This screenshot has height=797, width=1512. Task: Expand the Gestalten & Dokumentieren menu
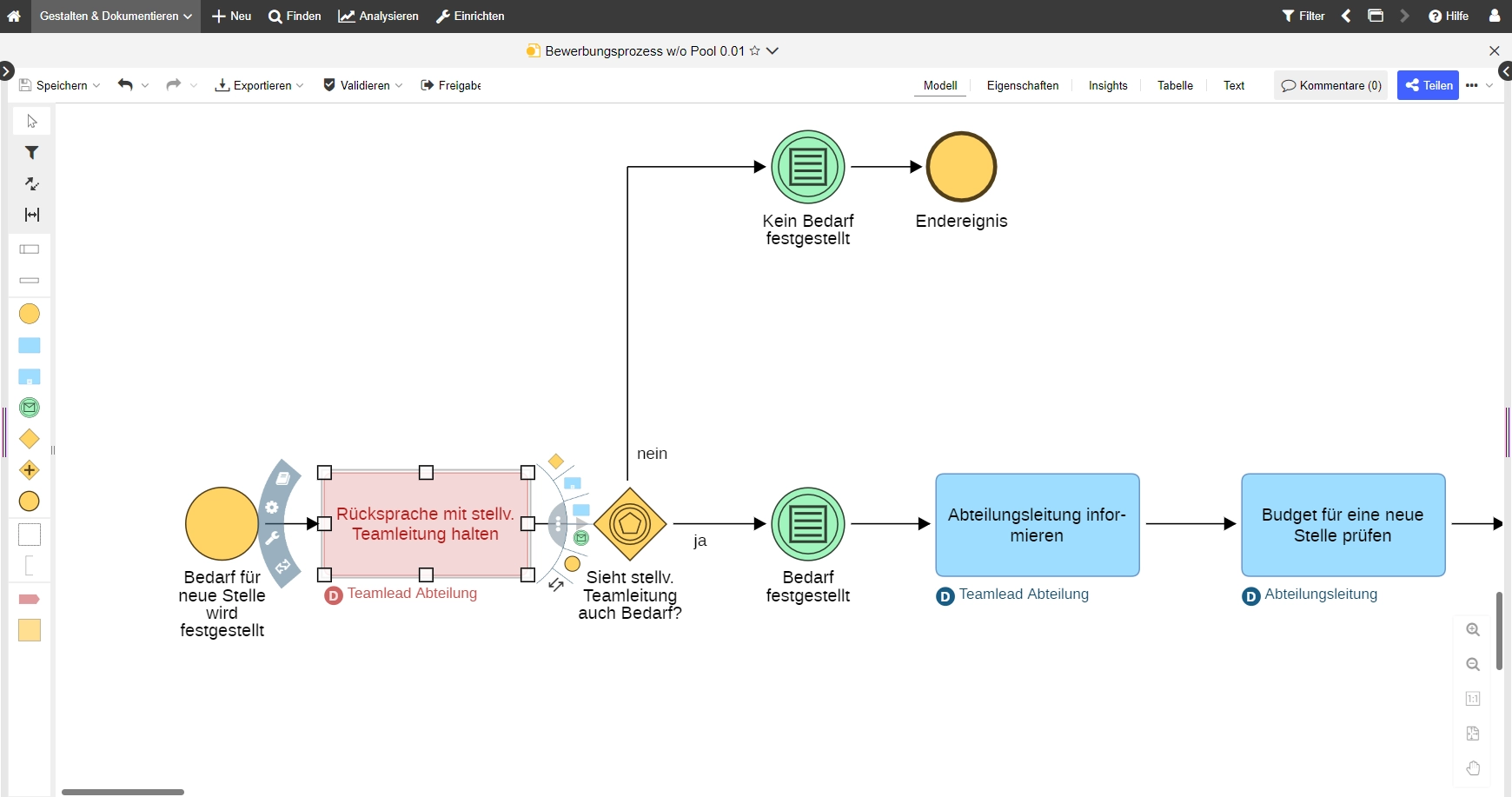coord(116,17)
